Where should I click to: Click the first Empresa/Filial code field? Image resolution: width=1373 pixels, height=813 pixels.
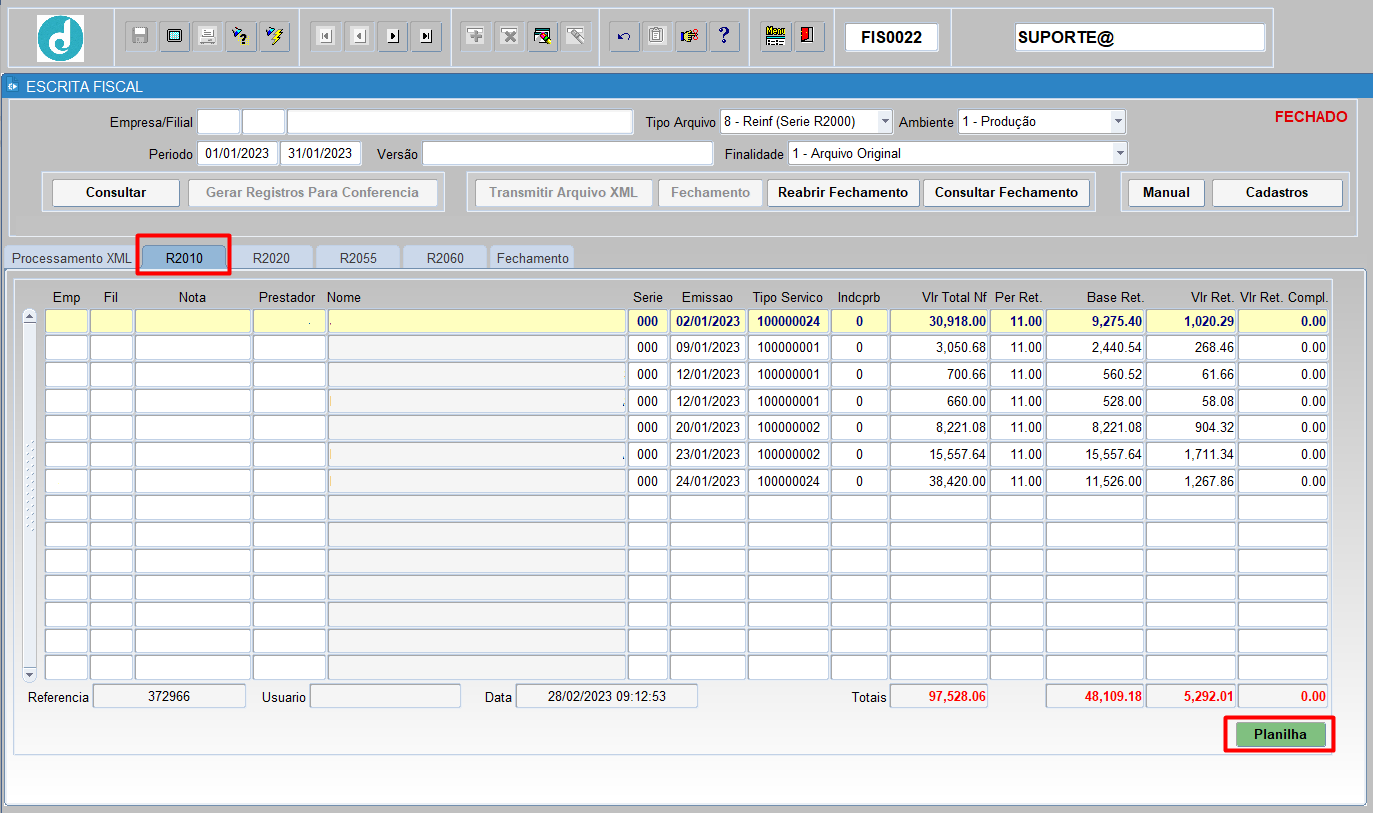[219, 122]
